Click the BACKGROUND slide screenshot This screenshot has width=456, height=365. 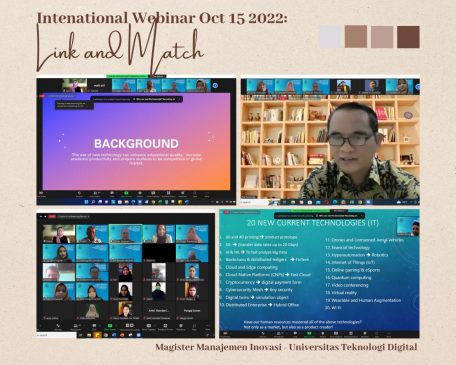pyautogui.click(x=136, y=141)
